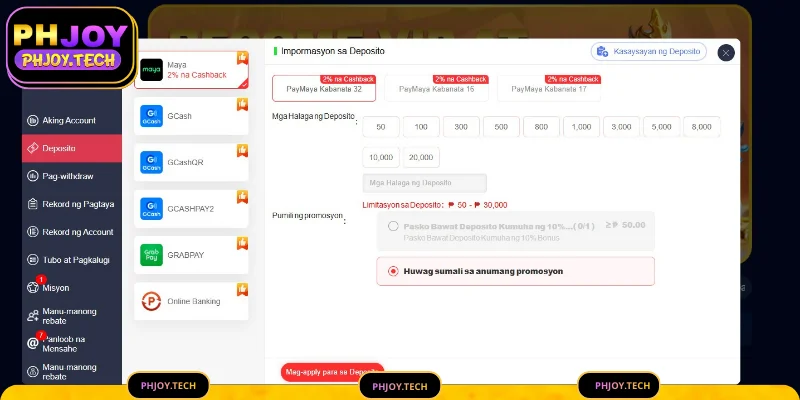
Task: Select PayMaya Kabanata 16 channel
Action: point(437,88)
